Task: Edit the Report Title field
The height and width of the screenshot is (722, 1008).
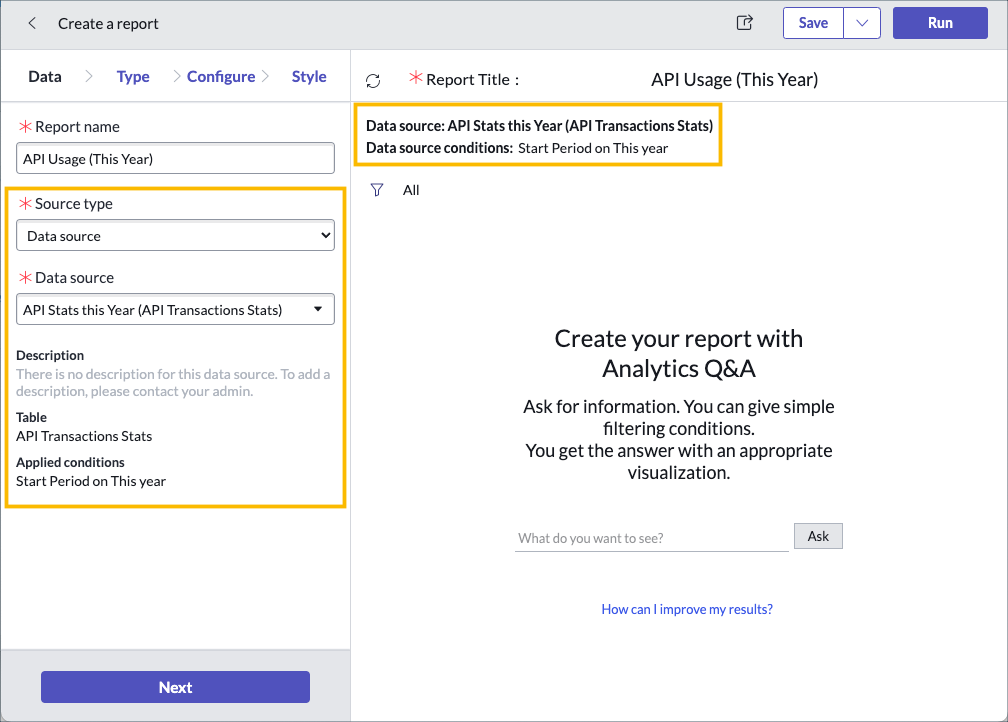Action: pos(734,80)
